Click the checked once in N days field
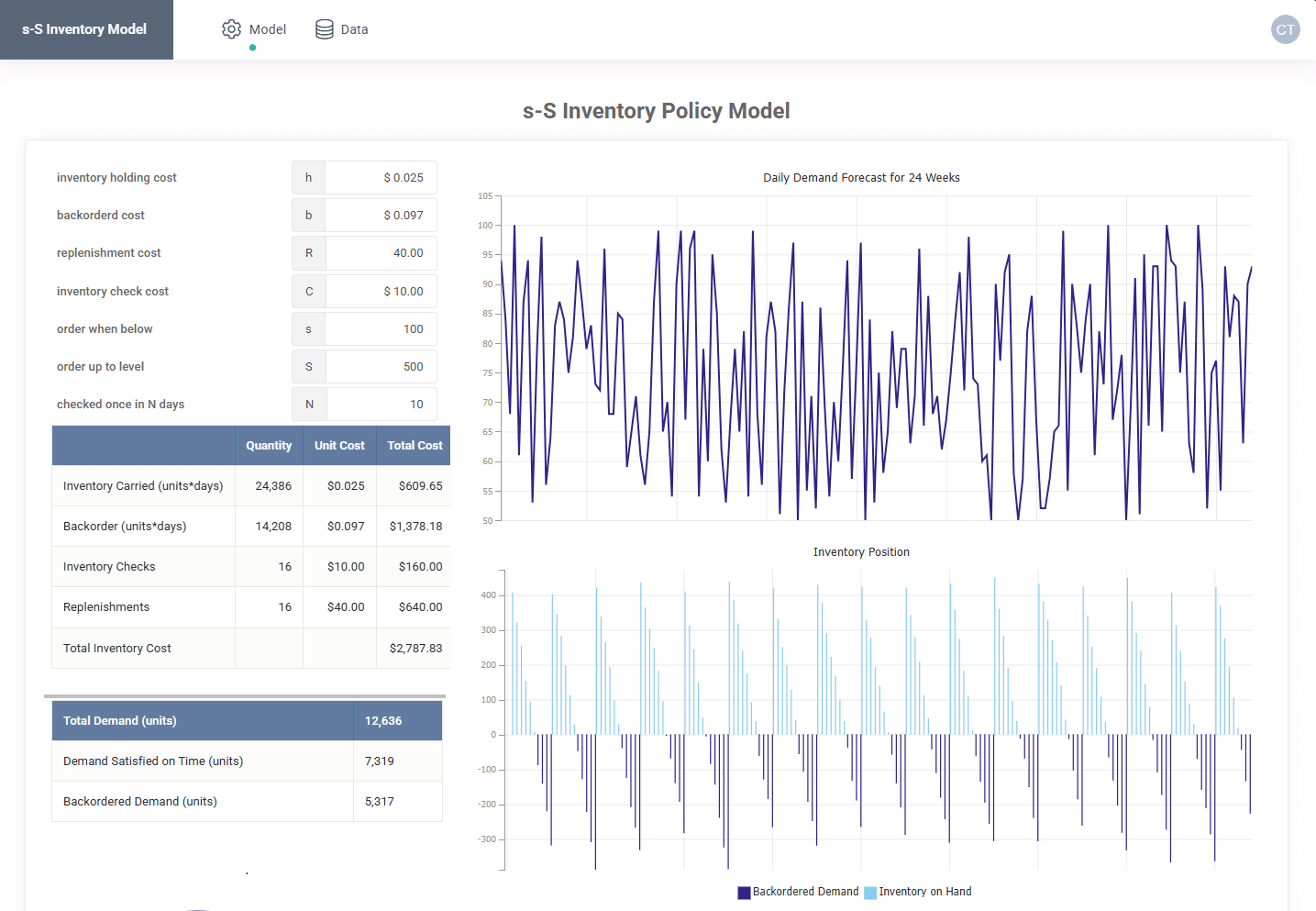The width and height of the screenshot is (1316, 911). 382,405
